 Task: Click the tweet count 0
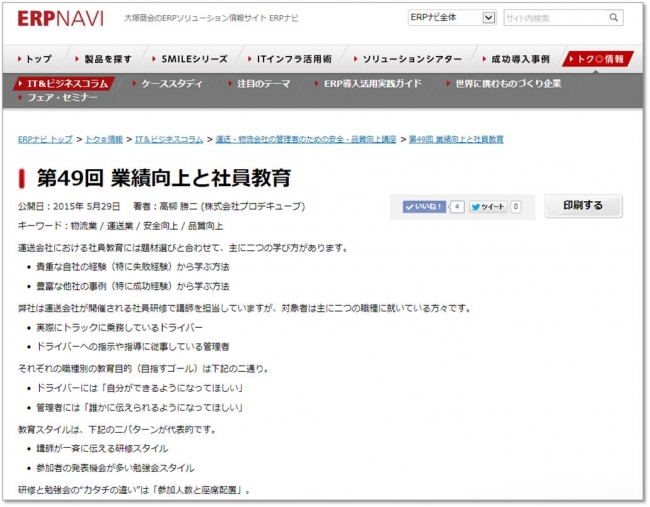(516, 206)
